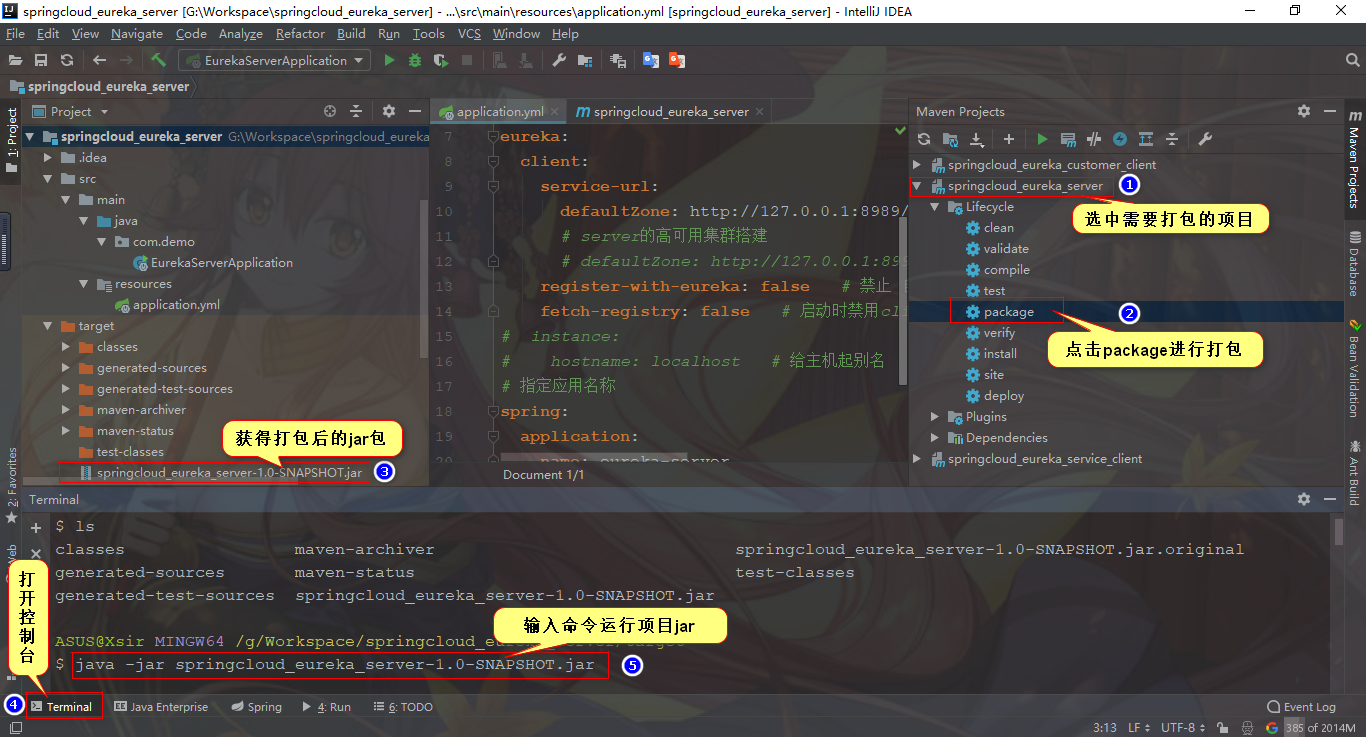
Task: Open Settings via the main toolbar wrench icon
Action: coord(559,60)
